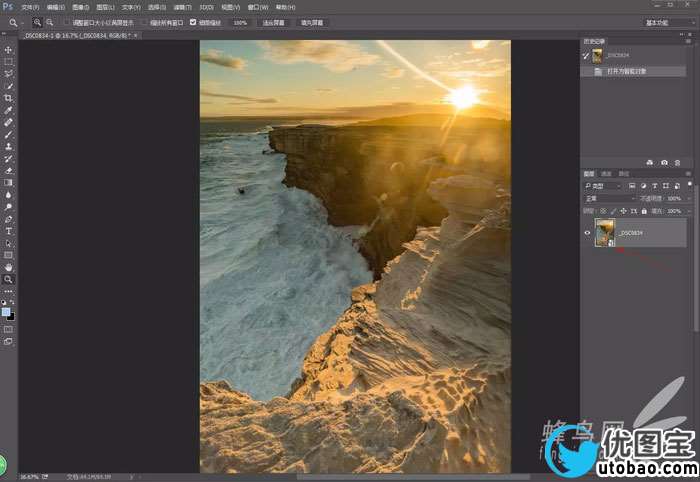Switch to the Paths tab

623,174
